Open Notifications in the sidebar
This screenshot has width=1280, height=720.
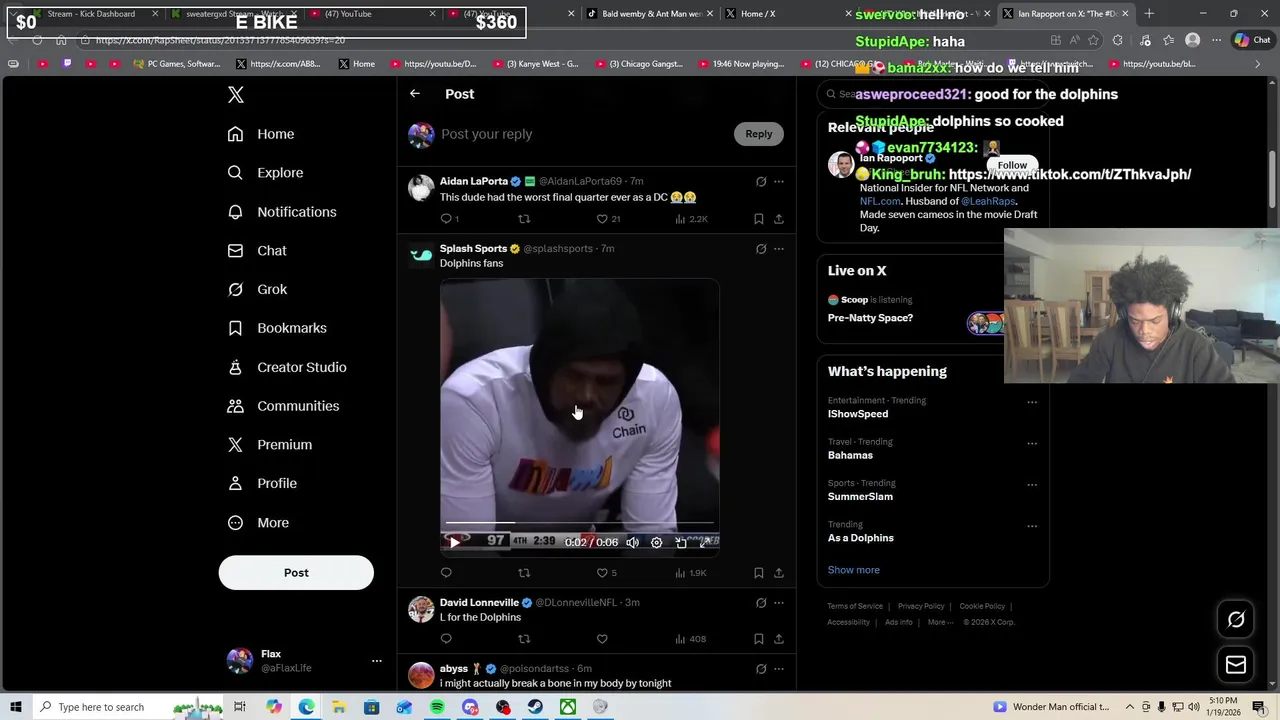point(282,212)
